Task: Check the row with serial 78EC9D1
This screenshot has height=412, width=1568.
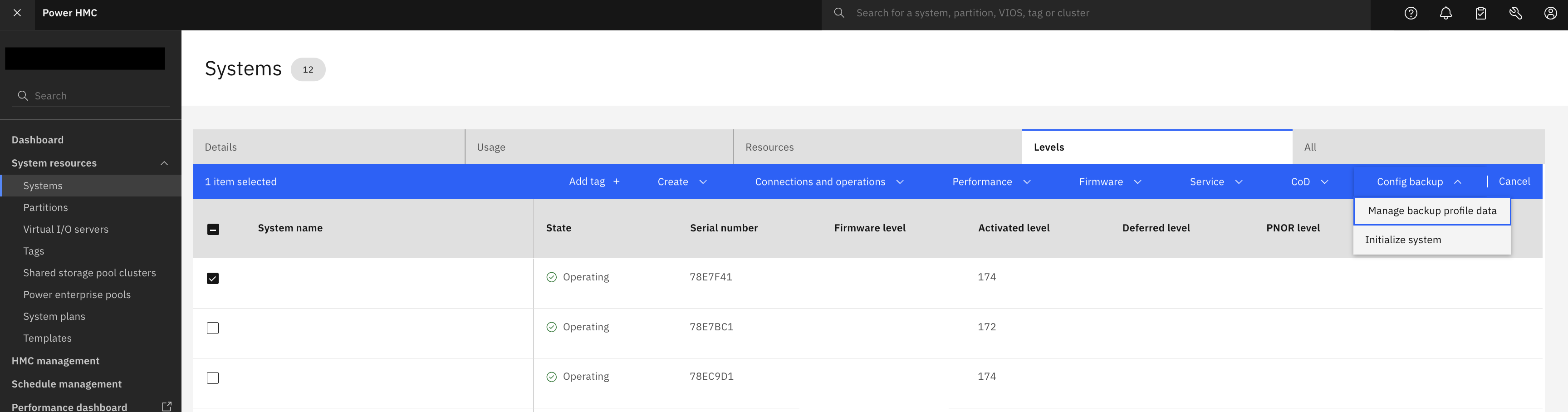Action: coord(213,378)
